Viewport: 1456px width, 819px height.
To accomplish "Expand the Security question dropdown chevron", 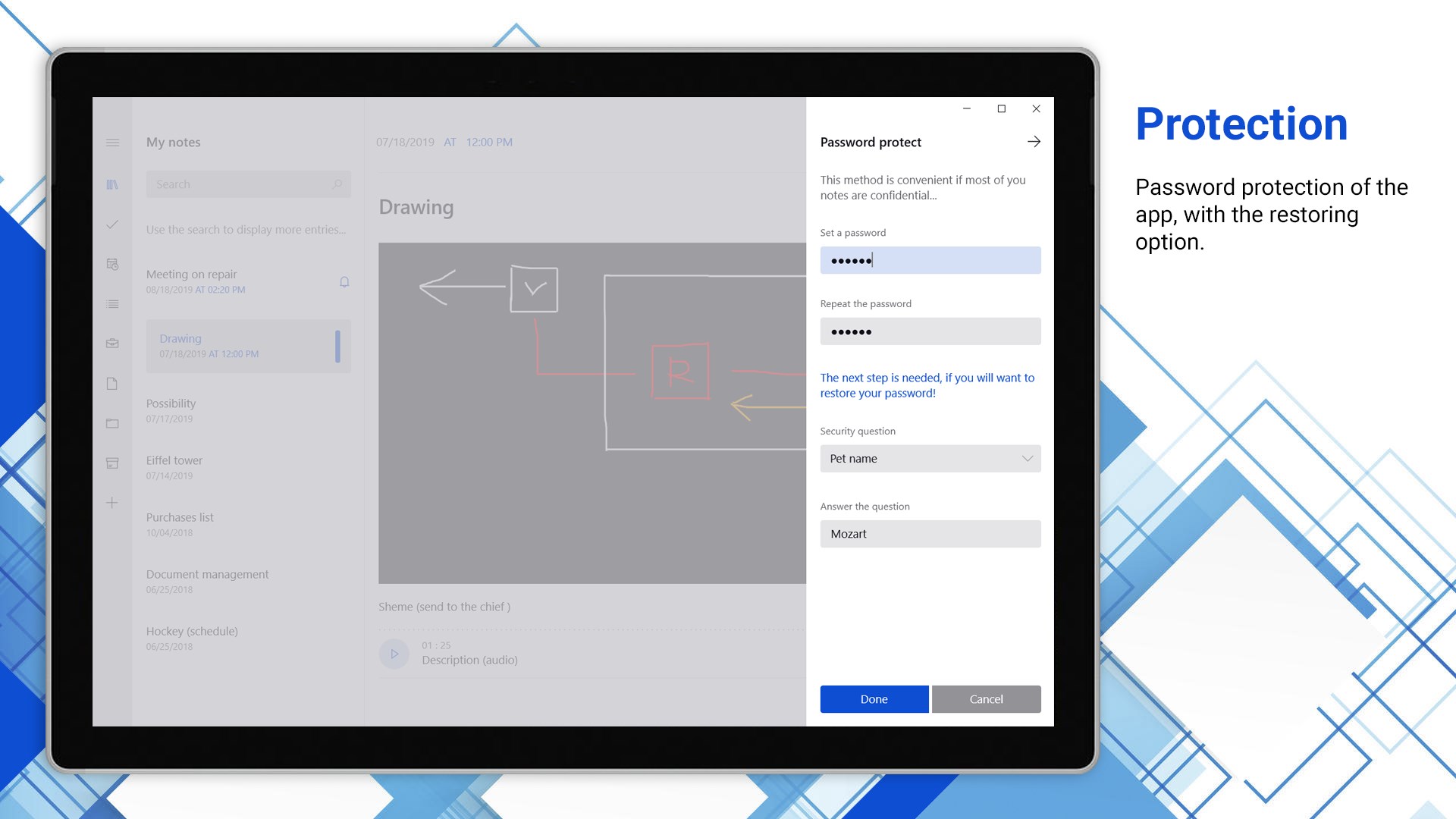I will [1027, 459].
